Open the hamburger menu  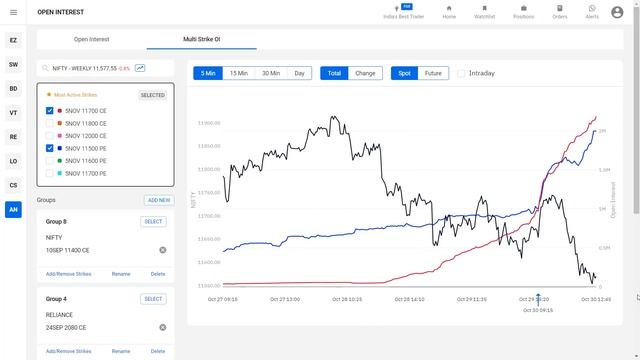click(x=13, y=12)
